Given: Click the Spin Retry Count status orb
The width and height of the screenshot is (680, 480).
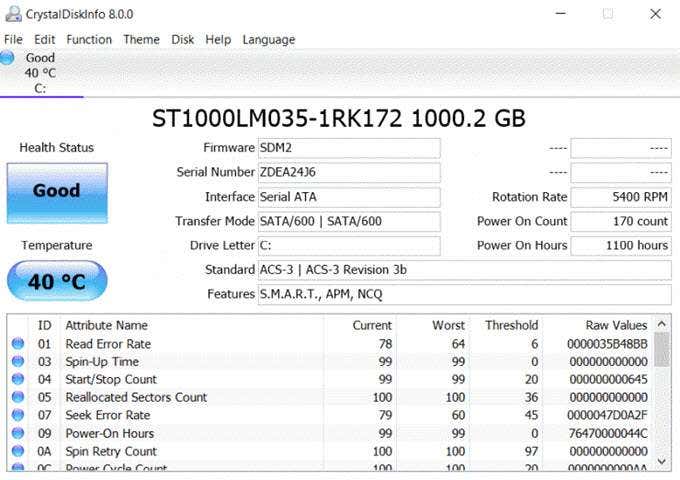Looking at the screenshot, I should click(16, 452).
